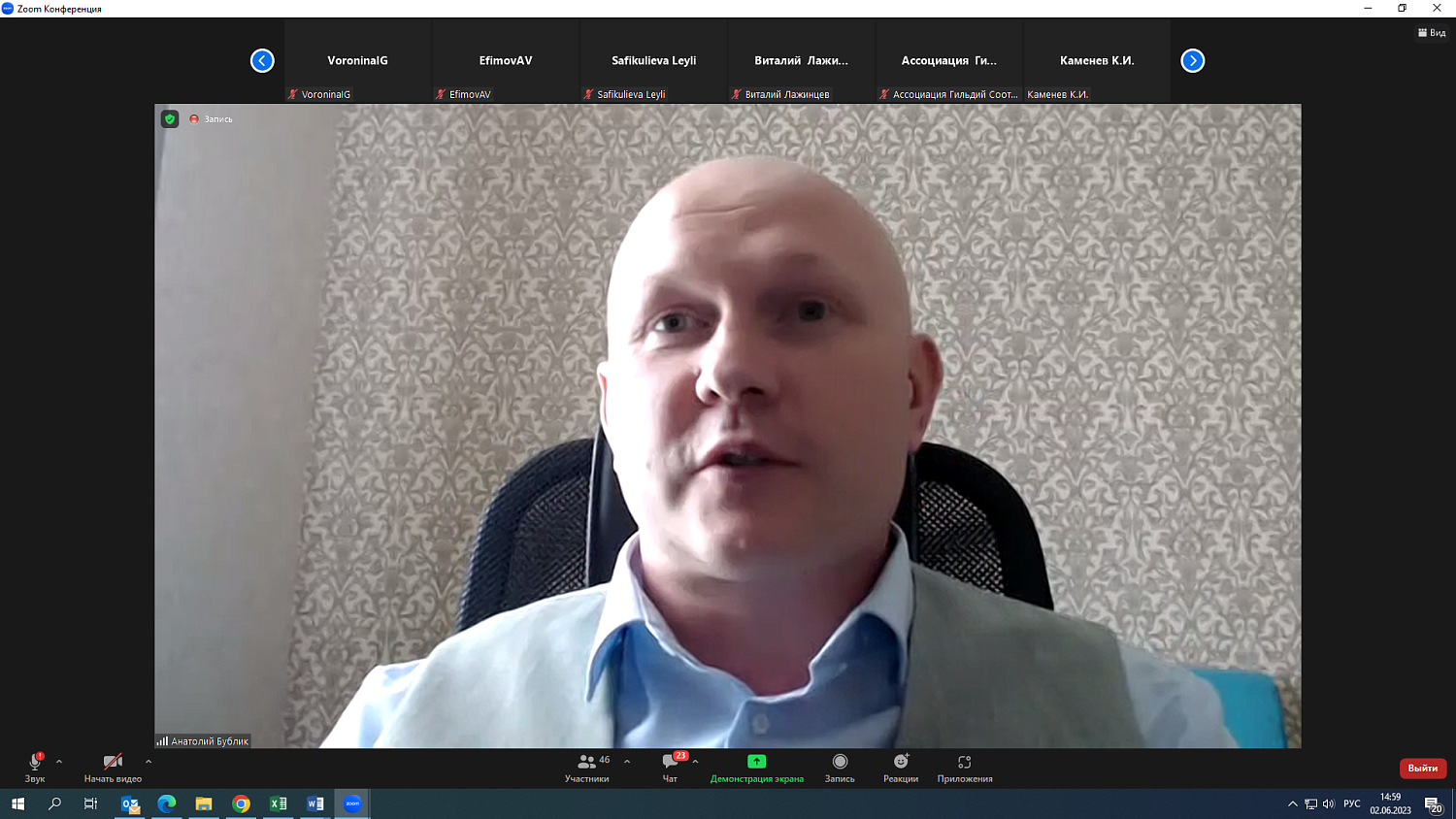Switch keyboard language via РУС indicator
Viewport: 1456px width, 819px height.
1351,803
